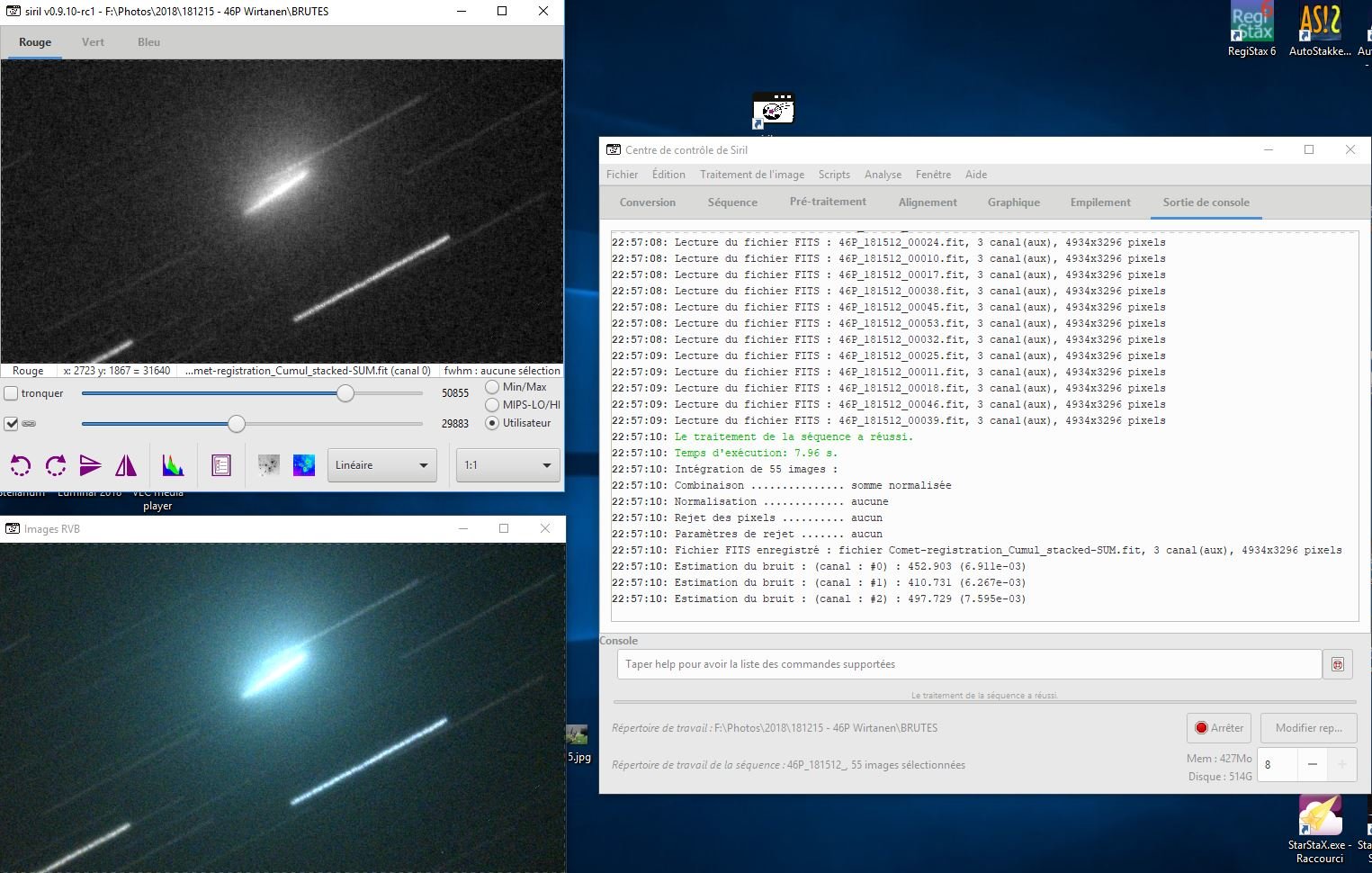Select Min/Max display mode
This screenshot has height=873, width=1372.
(x=492, y=387)
